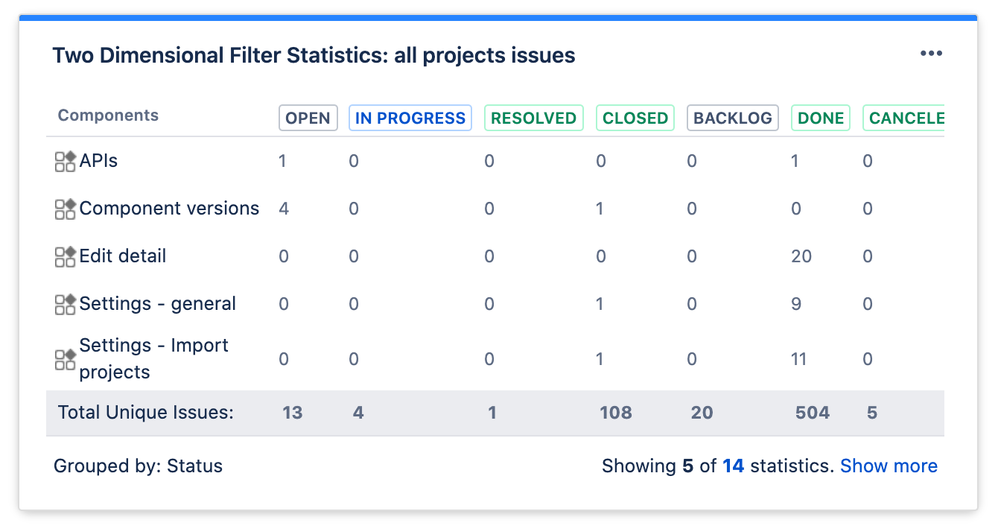
Task: Click the component icon beside APIs
Action: tap(65, 161)
